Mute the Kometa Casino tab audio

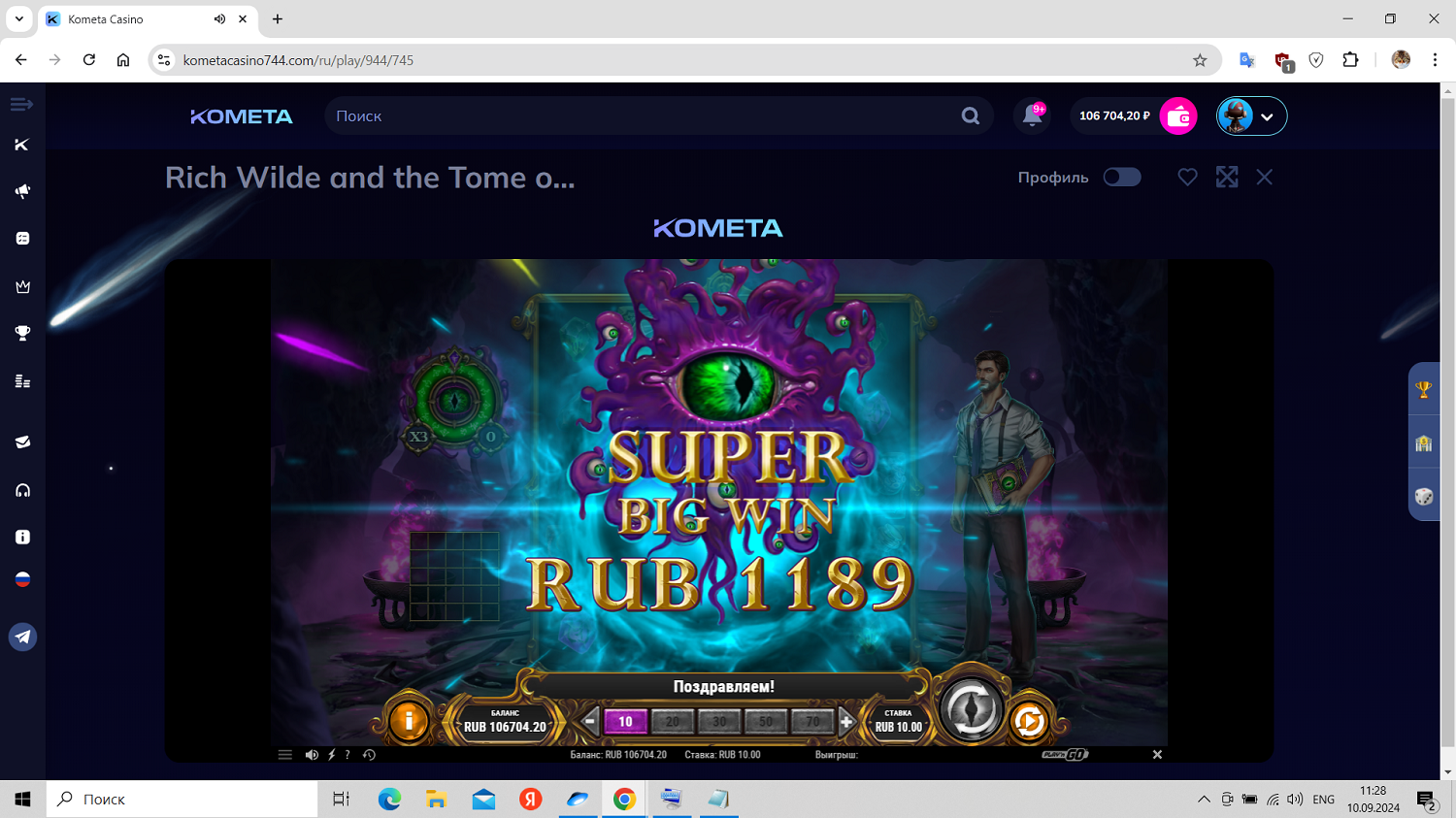[x=219, y=19]
